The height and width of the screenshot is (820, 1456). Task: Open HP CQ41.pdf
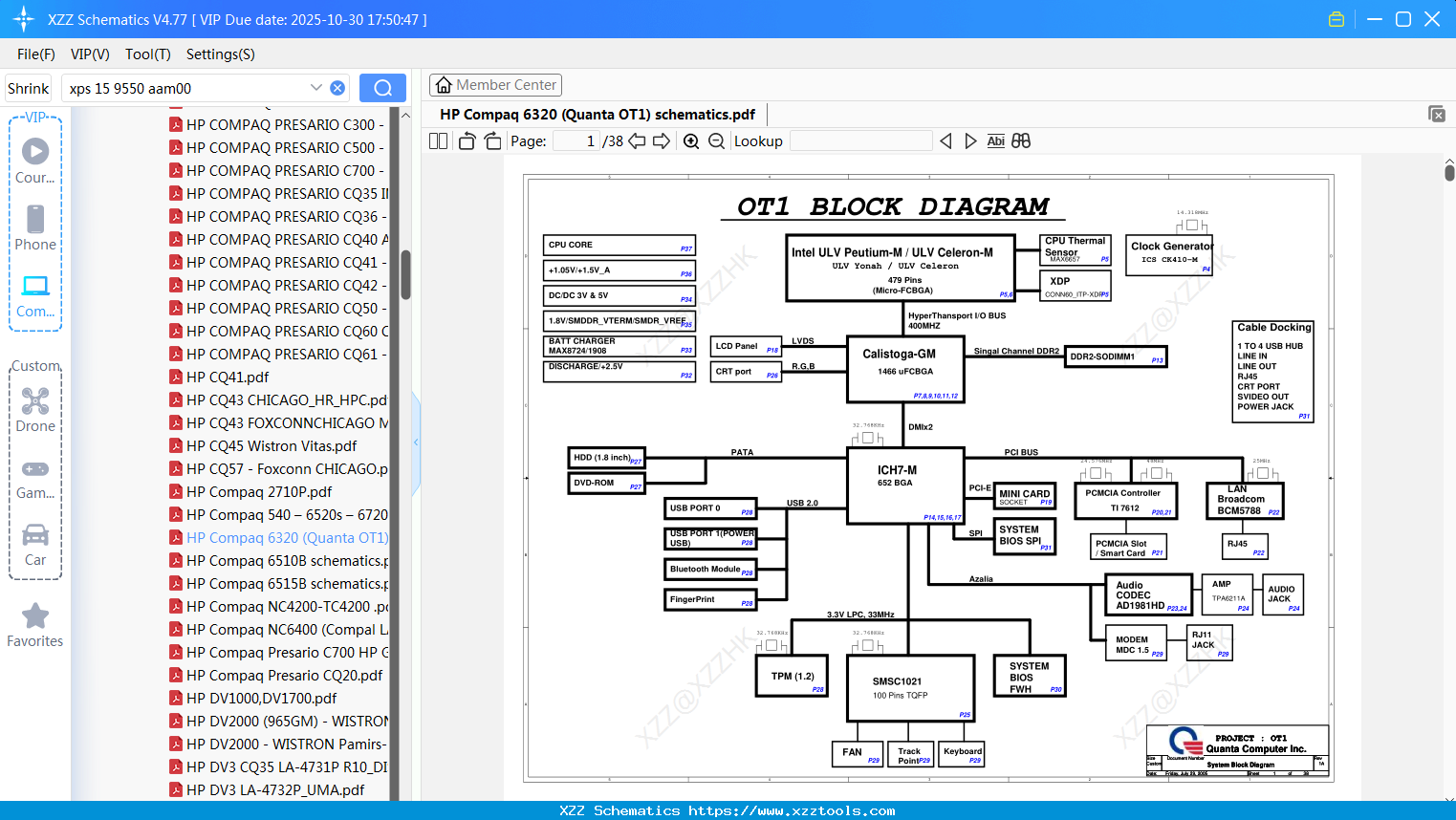click(220, 377)
